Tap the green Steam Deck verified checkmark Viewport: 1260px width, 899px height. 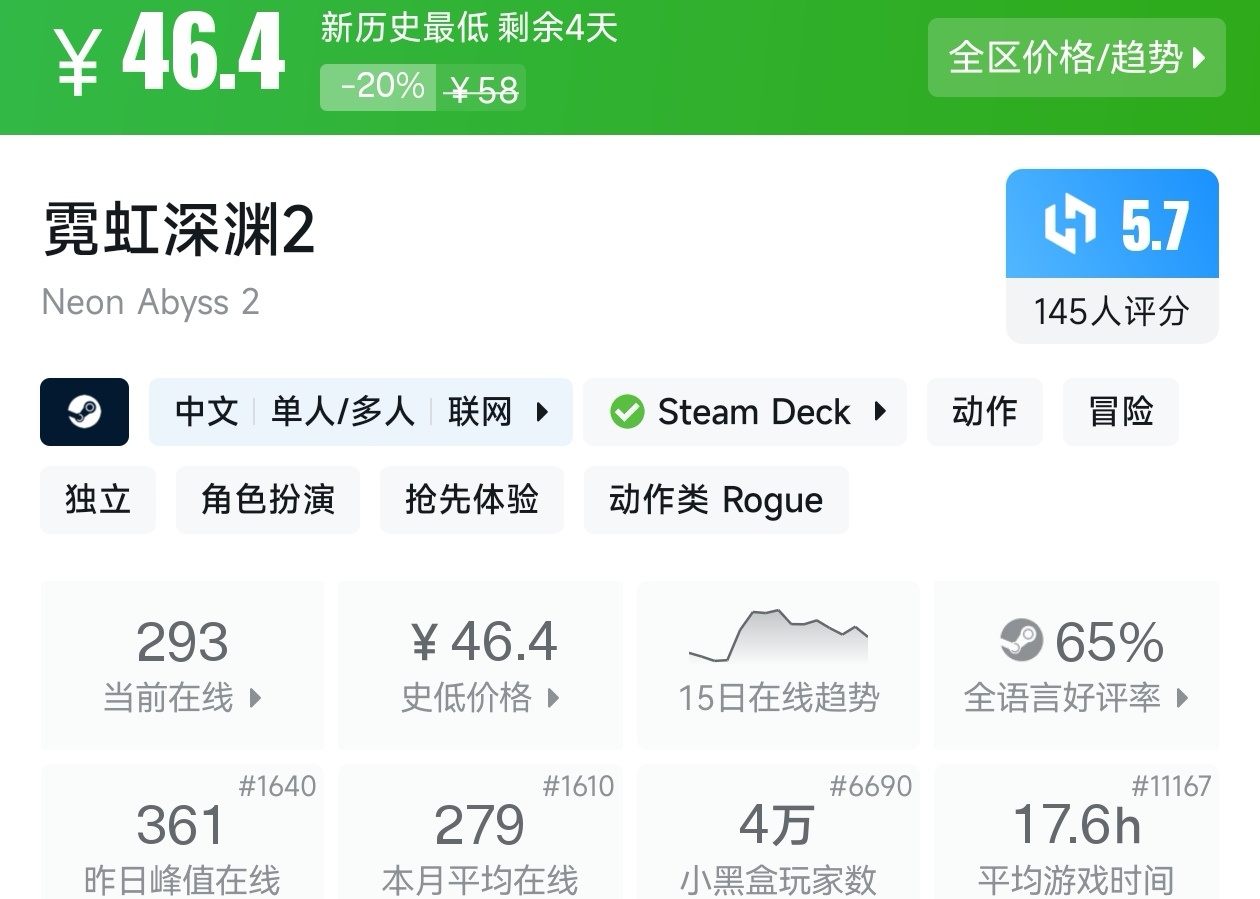[627, 412]
